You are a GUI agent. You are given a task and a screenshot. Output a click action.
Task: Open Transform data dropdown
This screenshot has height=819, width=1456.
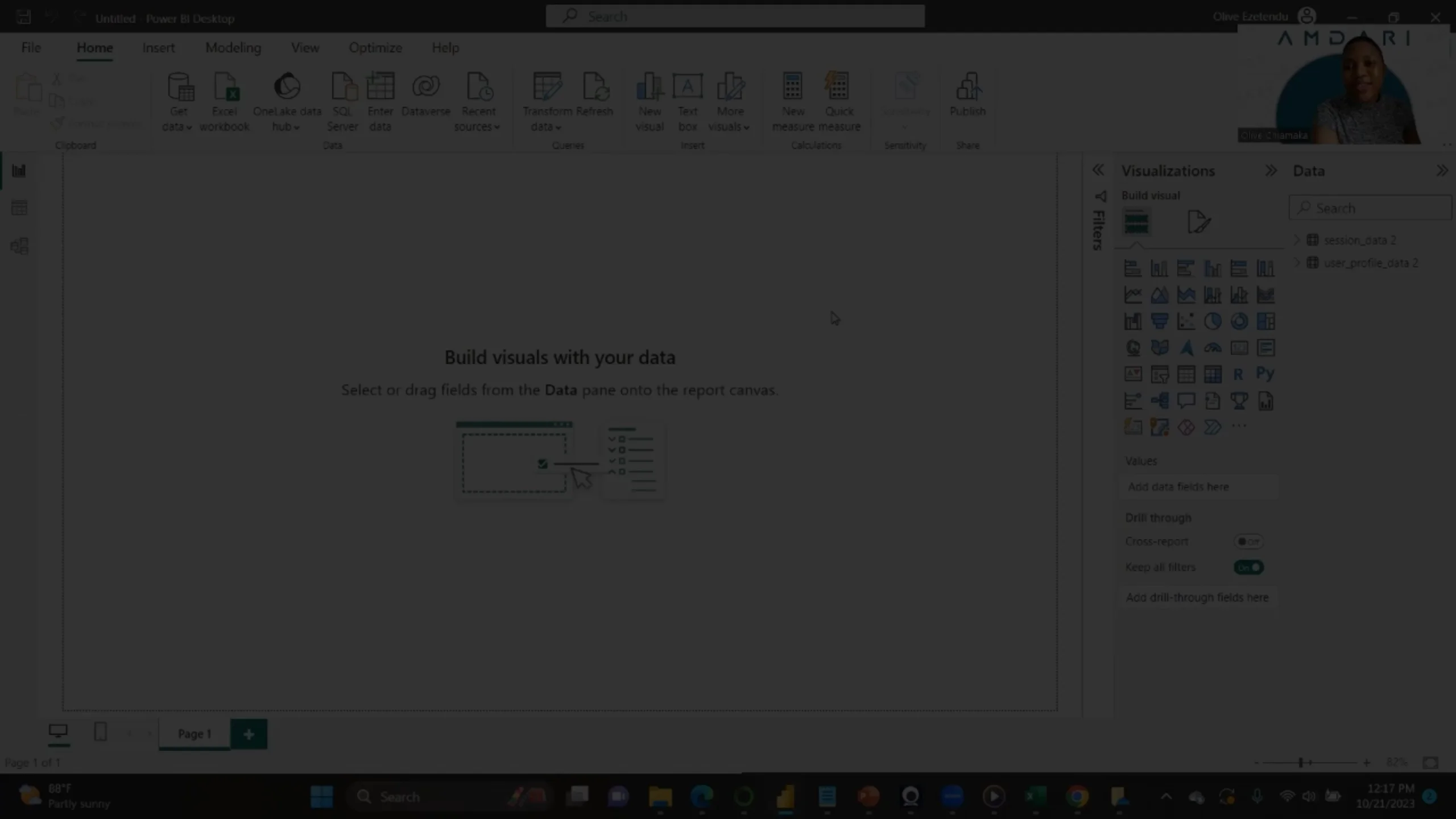(x=547, y=102)
